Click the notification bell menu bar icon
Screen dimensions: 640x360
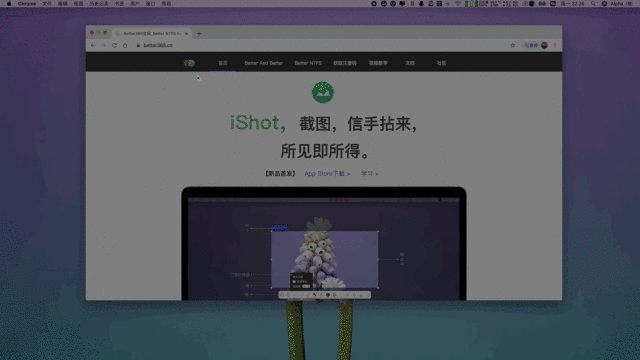coord(421,4)
